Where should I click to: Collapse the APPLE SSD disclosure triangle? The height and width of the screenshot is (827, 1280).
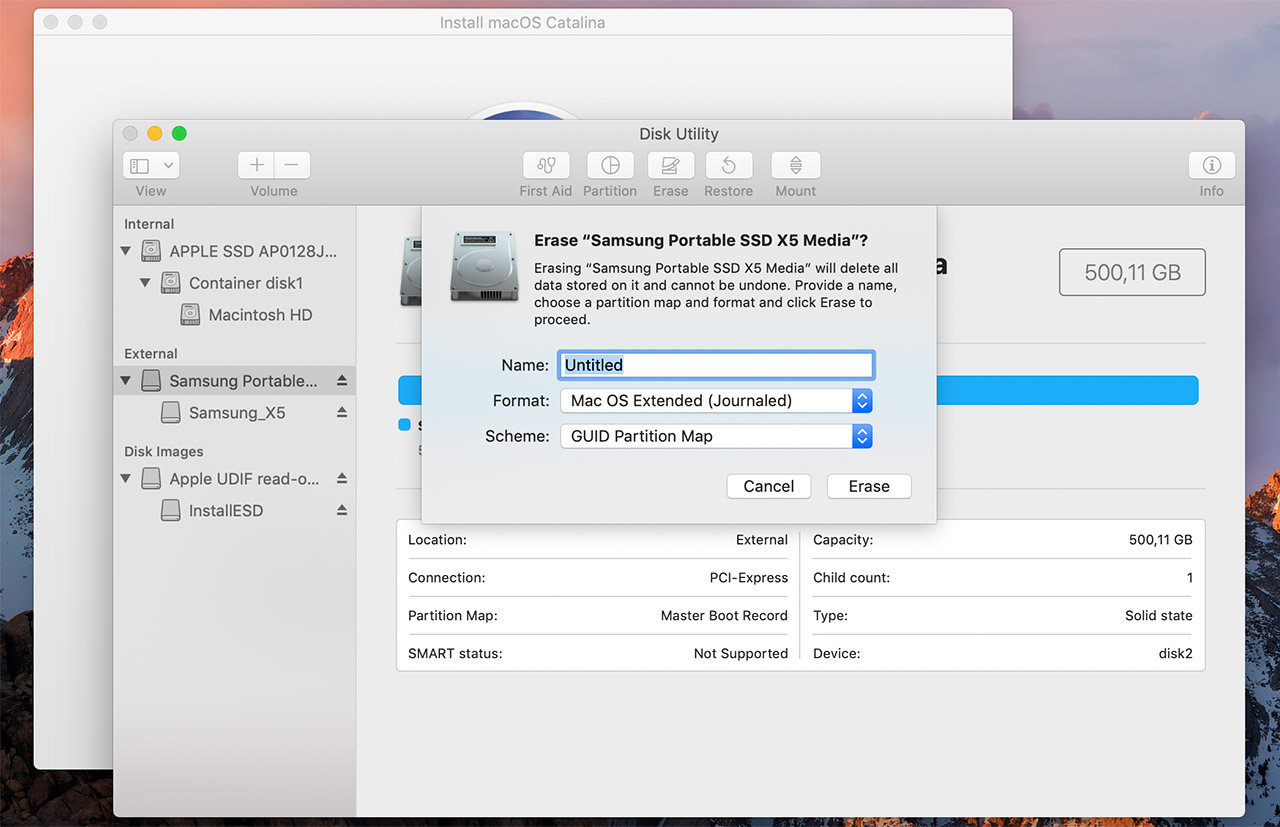(x=126, y=251)
